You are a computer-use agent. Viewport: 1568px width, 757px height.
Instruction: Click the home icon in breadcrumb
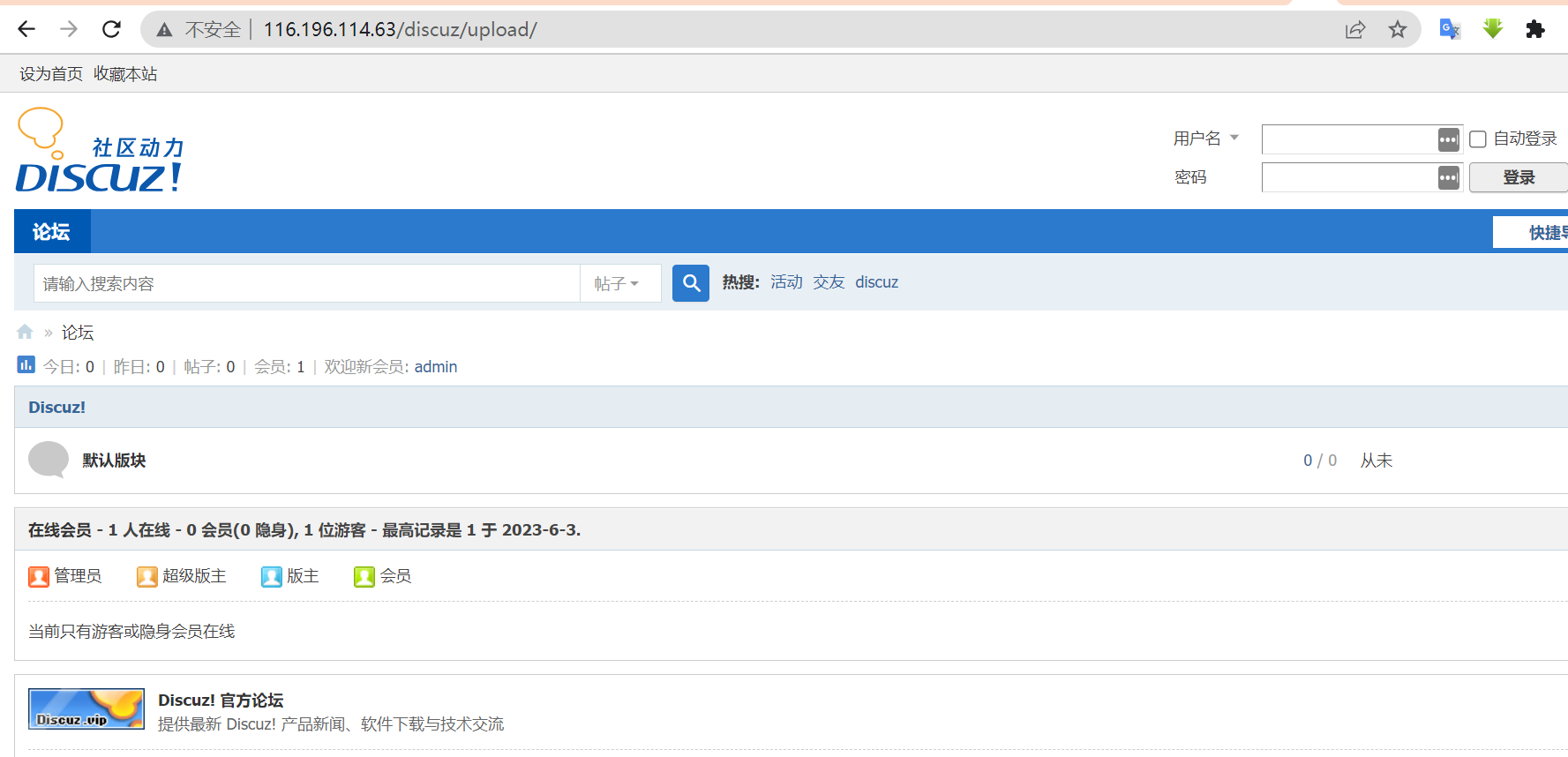25,332
